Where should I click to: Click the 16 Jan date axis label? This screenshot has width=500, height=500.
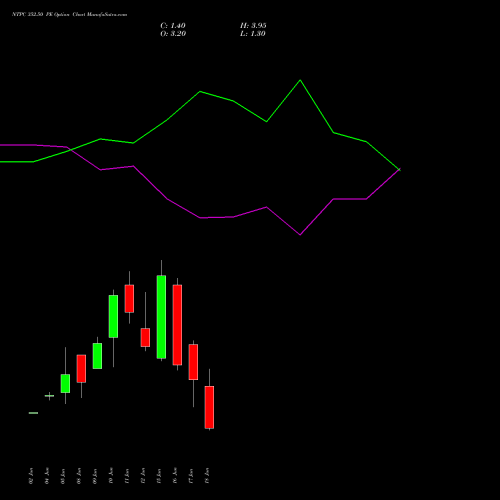tap(175, 476)
